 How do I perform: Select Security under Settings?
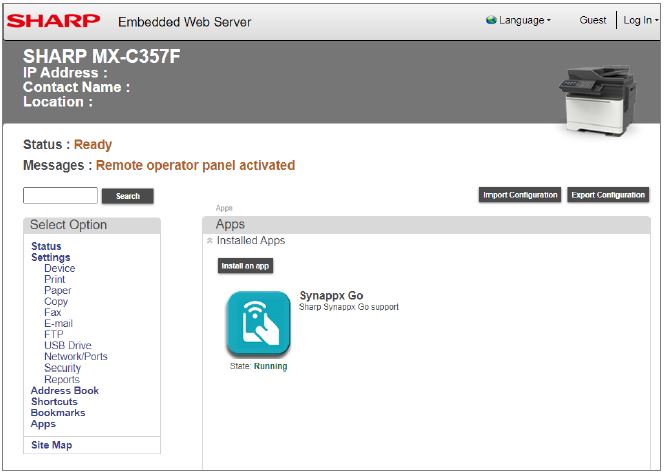[x=62, y=368]
